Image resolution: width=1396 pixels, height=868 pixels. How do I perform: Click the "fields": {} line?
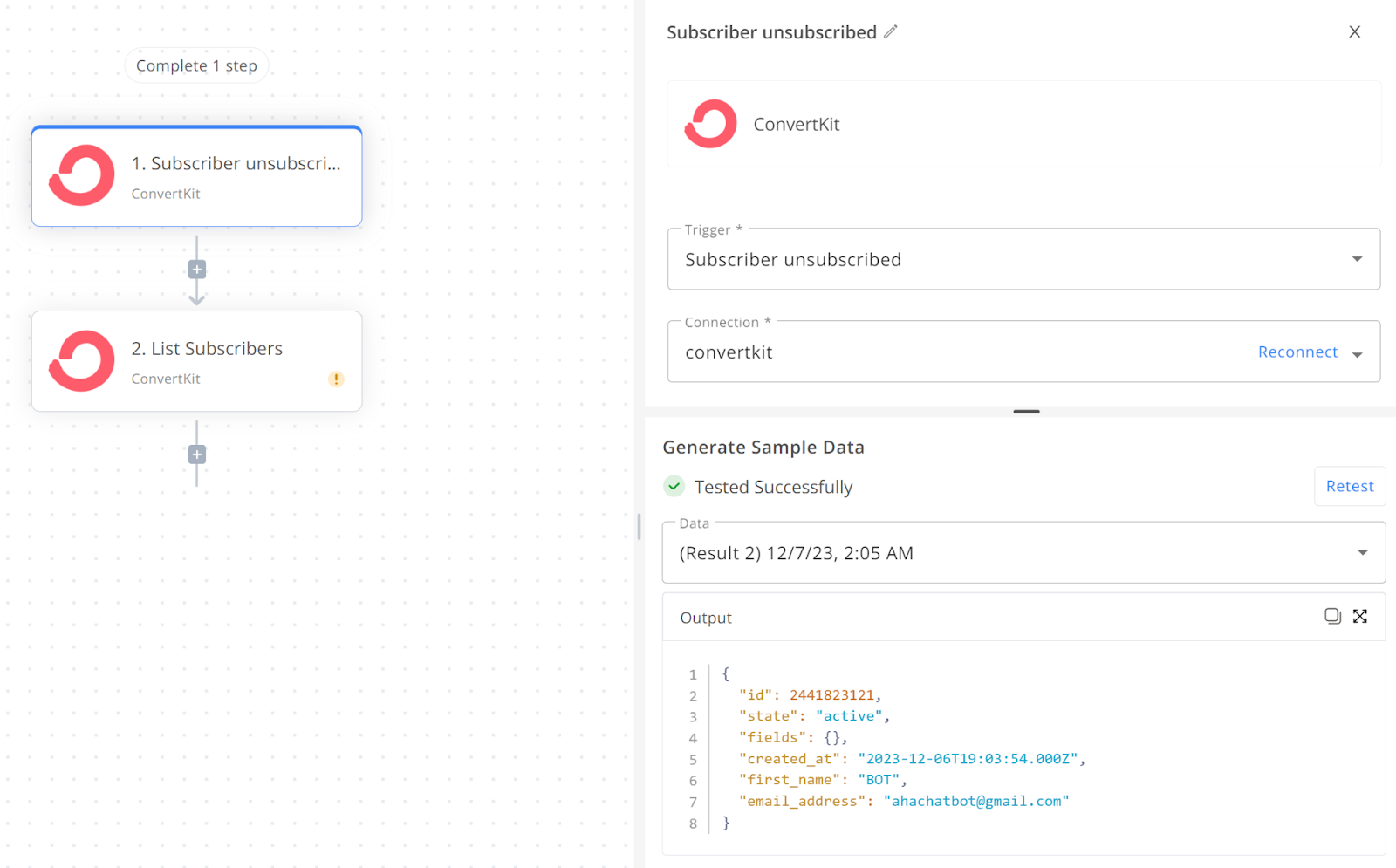pyautogui.click(x=793, y=737)
